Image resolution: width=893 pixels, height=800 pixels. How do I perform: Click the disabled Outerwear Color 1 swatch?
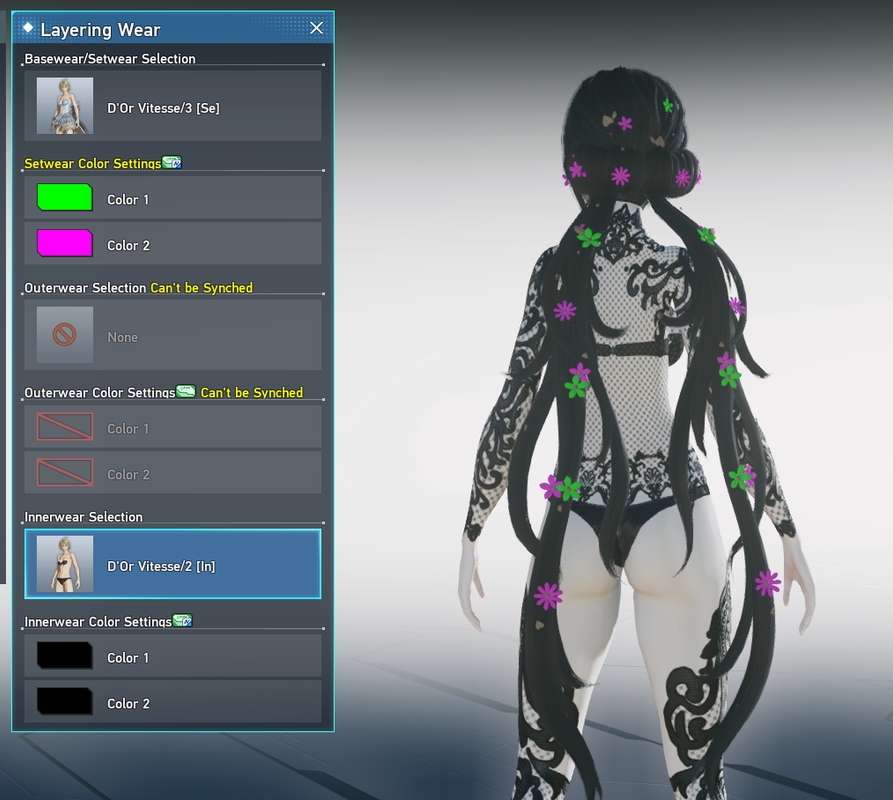[65, 426]
